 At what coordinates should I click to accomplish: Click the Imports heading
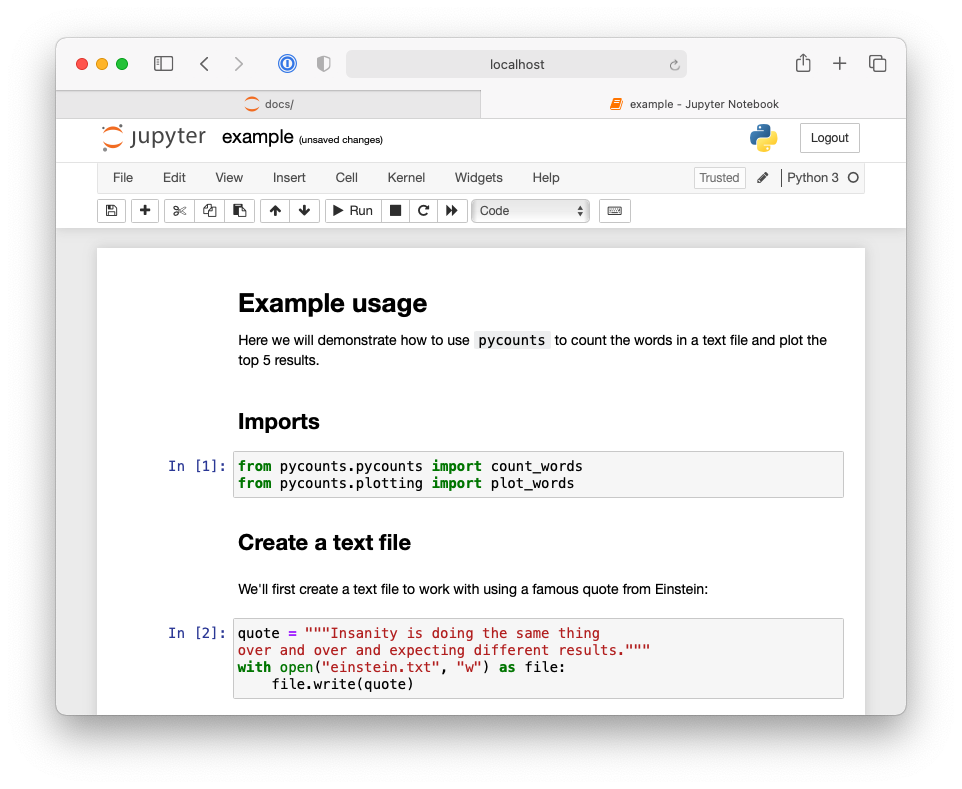[x=279, y=422]
